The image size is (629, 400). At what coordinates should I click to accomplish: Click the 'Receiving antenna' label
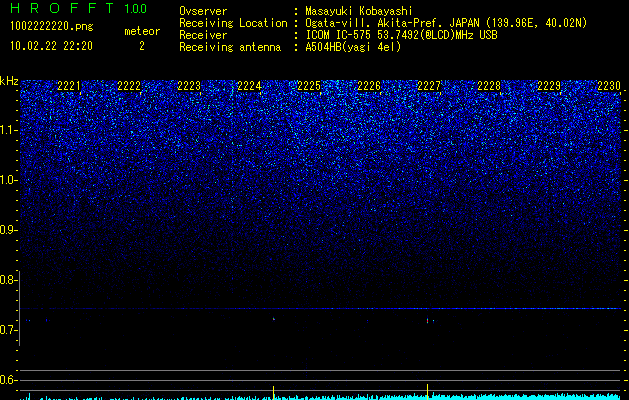pos(230,47)
